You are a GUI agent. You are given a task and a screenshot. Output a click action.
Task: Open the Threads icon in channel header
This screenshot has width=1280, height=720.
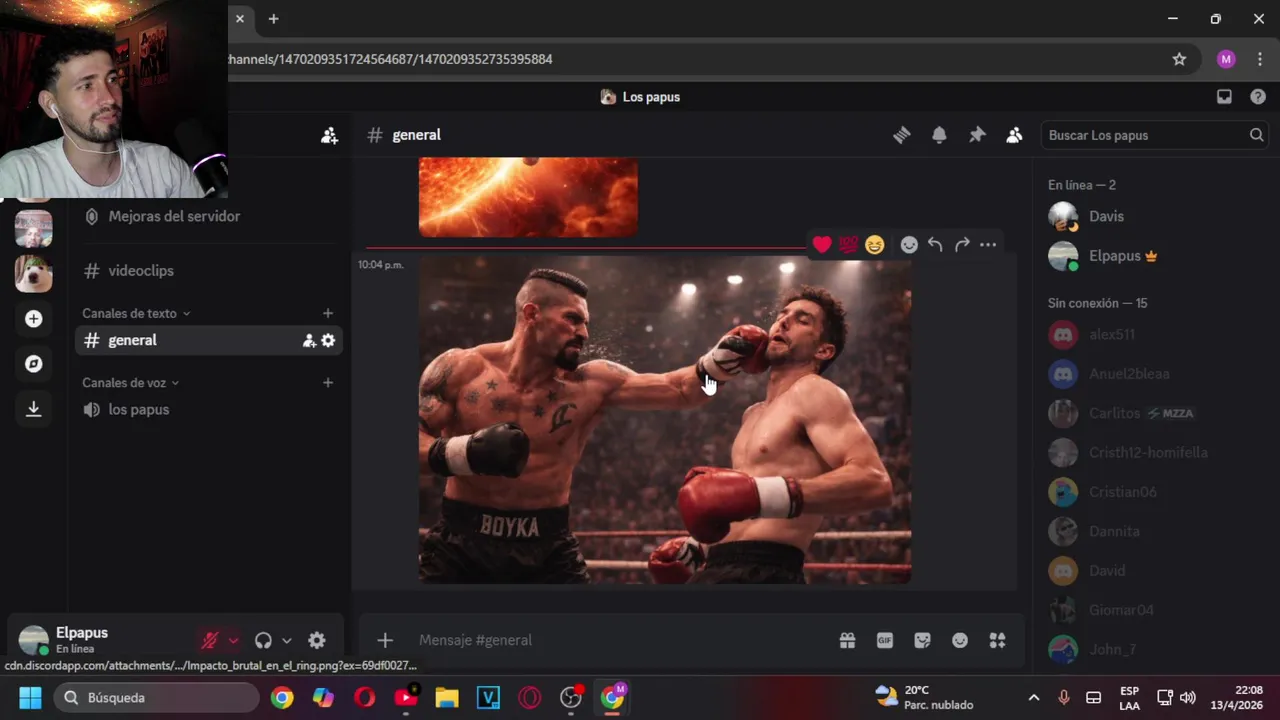pyautogui.click(x=902, y=135)
